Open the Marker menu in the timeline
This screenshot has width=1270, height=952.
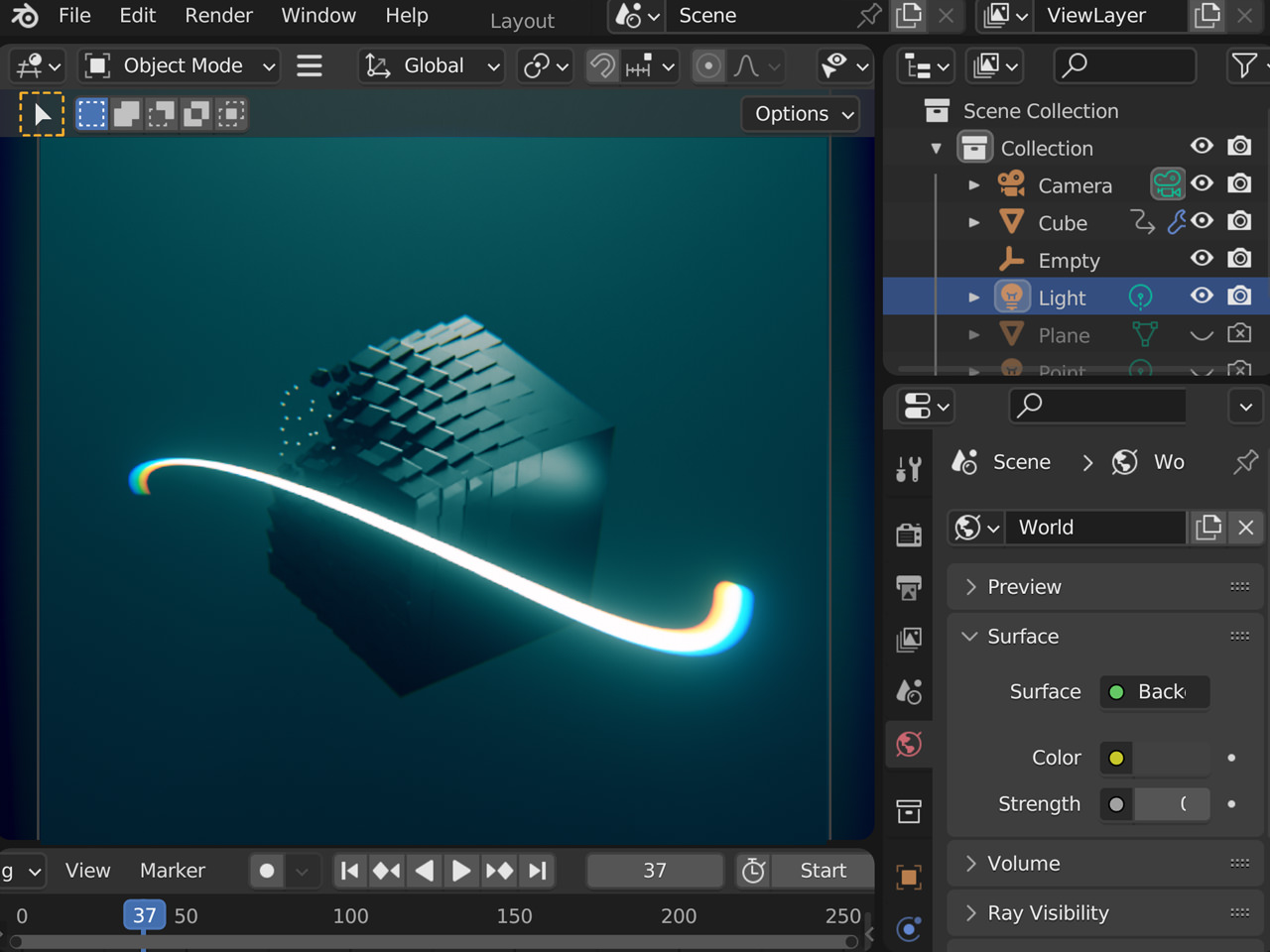point(172,870)
